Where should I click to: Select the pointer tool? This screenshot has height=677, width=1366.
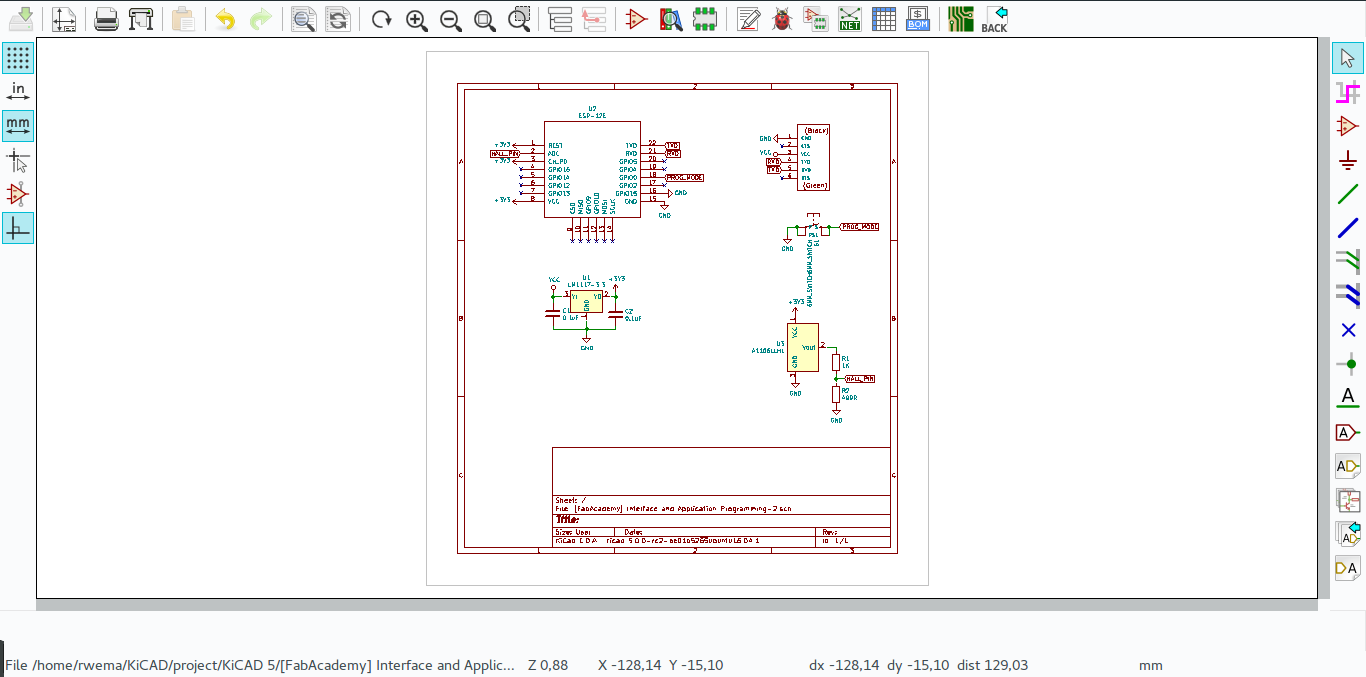click(x=1347, y=57)
